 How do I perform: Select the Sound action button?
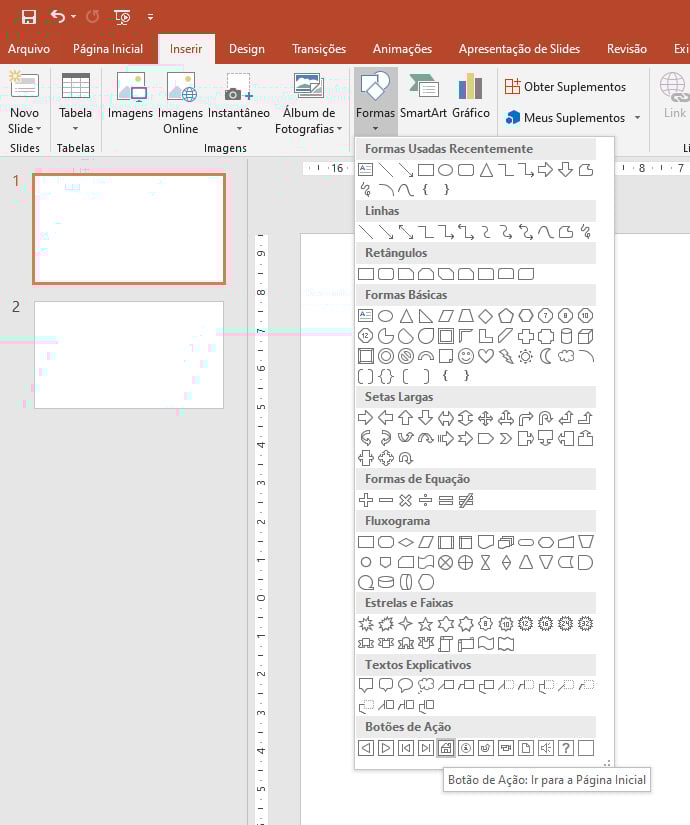pos(546,748)
